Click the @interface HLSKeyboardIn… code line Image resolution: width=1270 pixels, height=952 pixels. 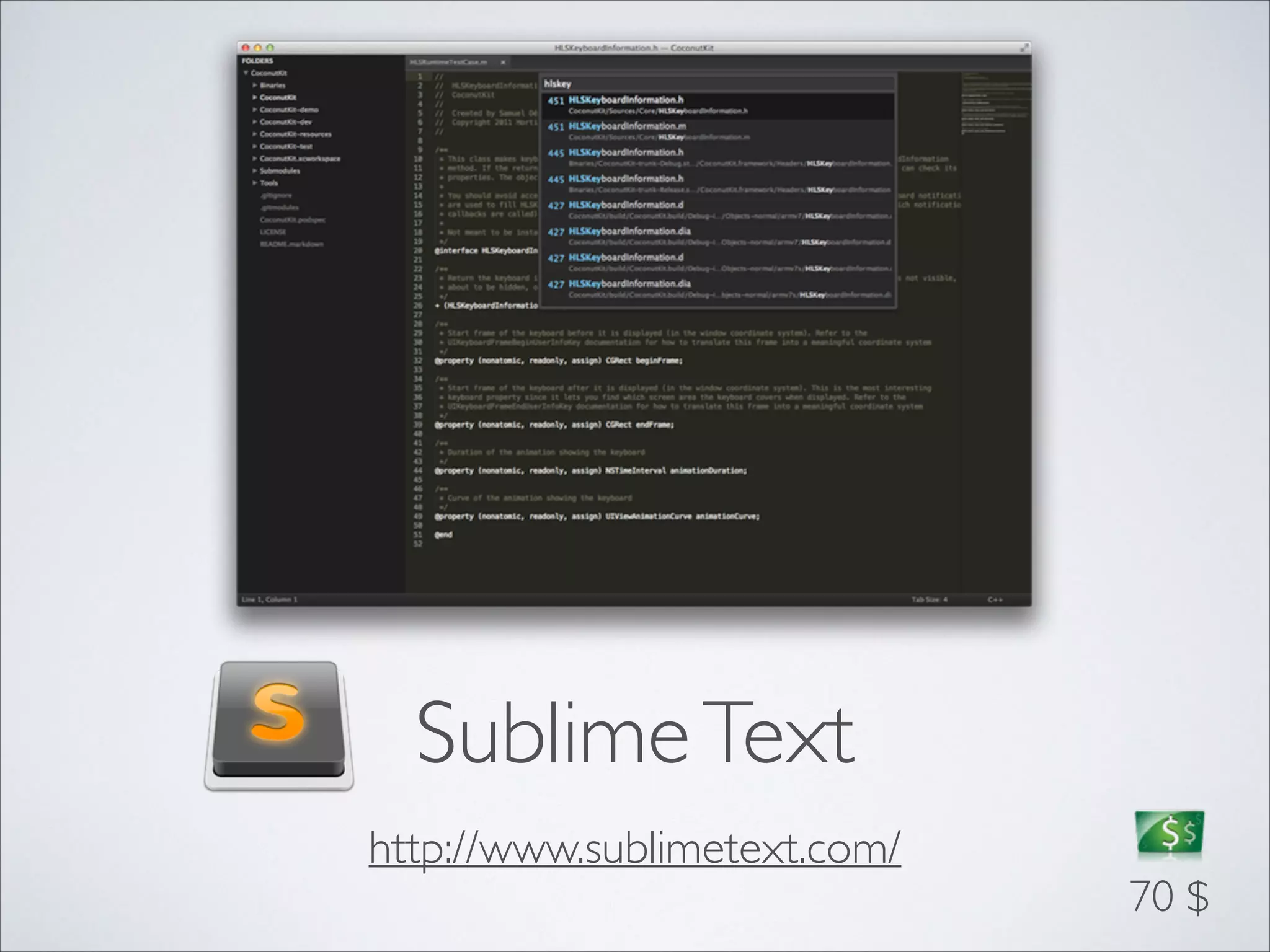pos(486,251)
